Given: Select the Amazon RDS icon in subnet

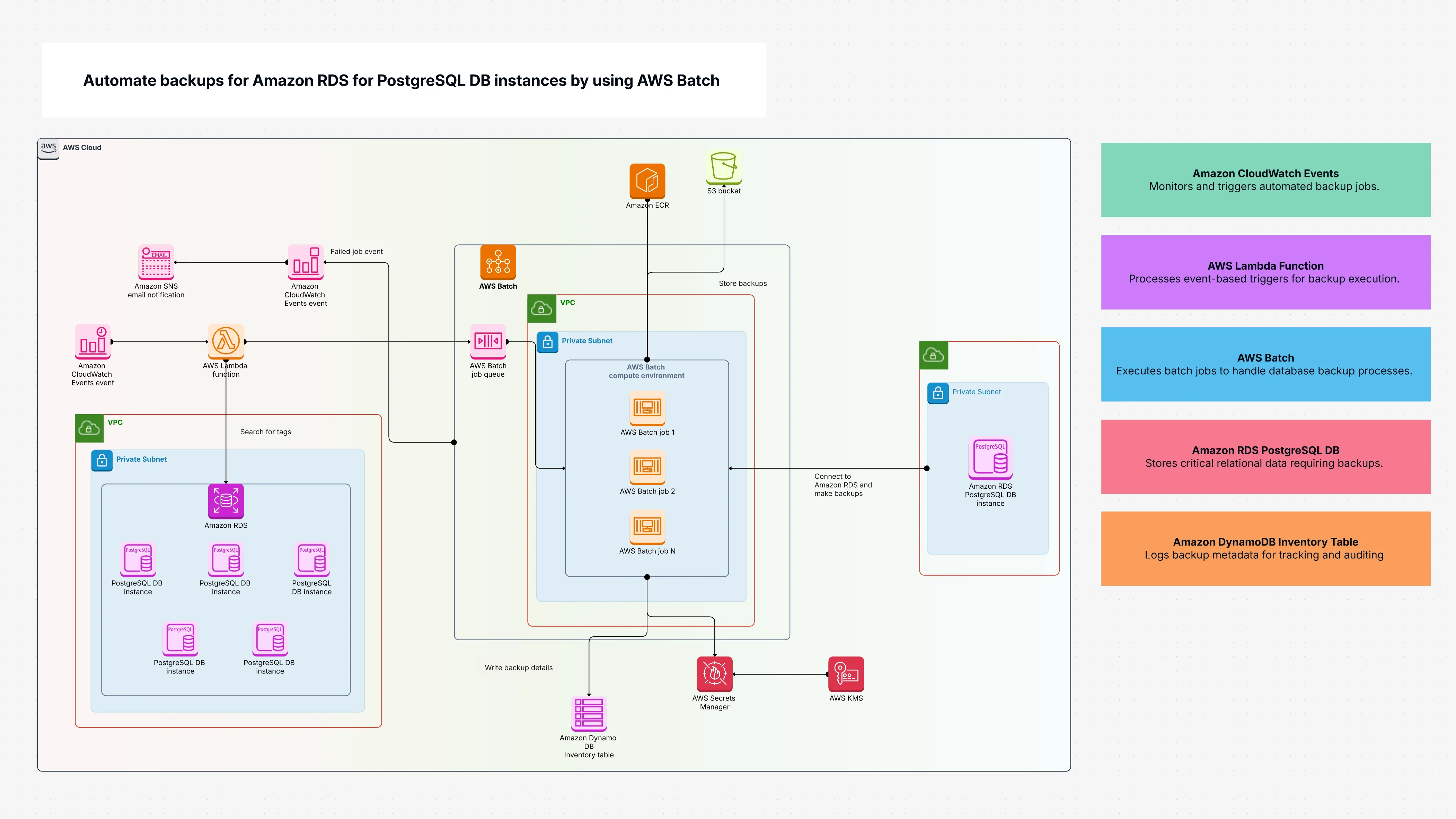Looking at the screenshot, I should (226, 501).
